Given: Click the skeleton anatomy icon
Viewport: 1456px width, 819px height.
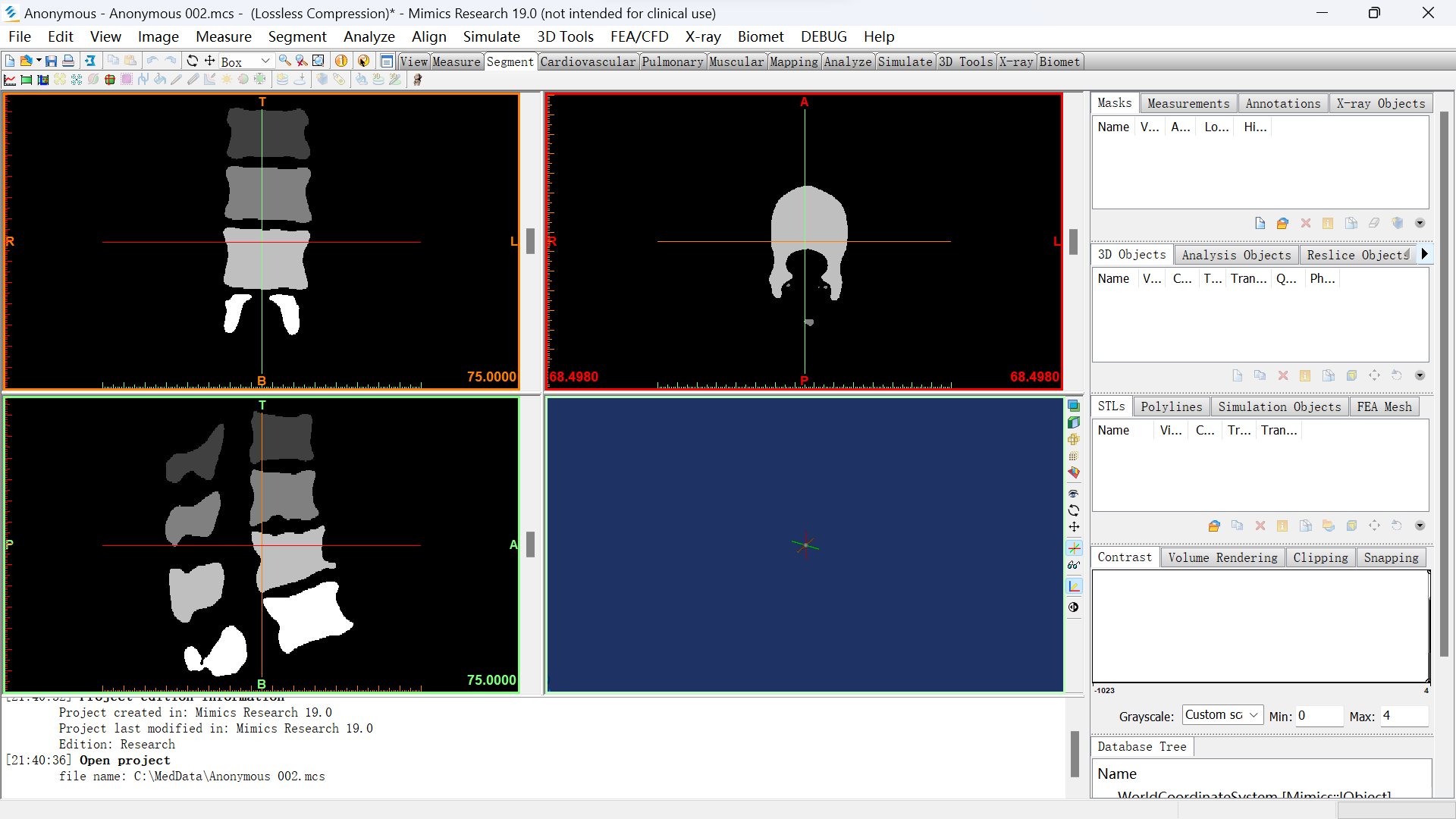Looking at the screenshot, I should click(417, 80).
